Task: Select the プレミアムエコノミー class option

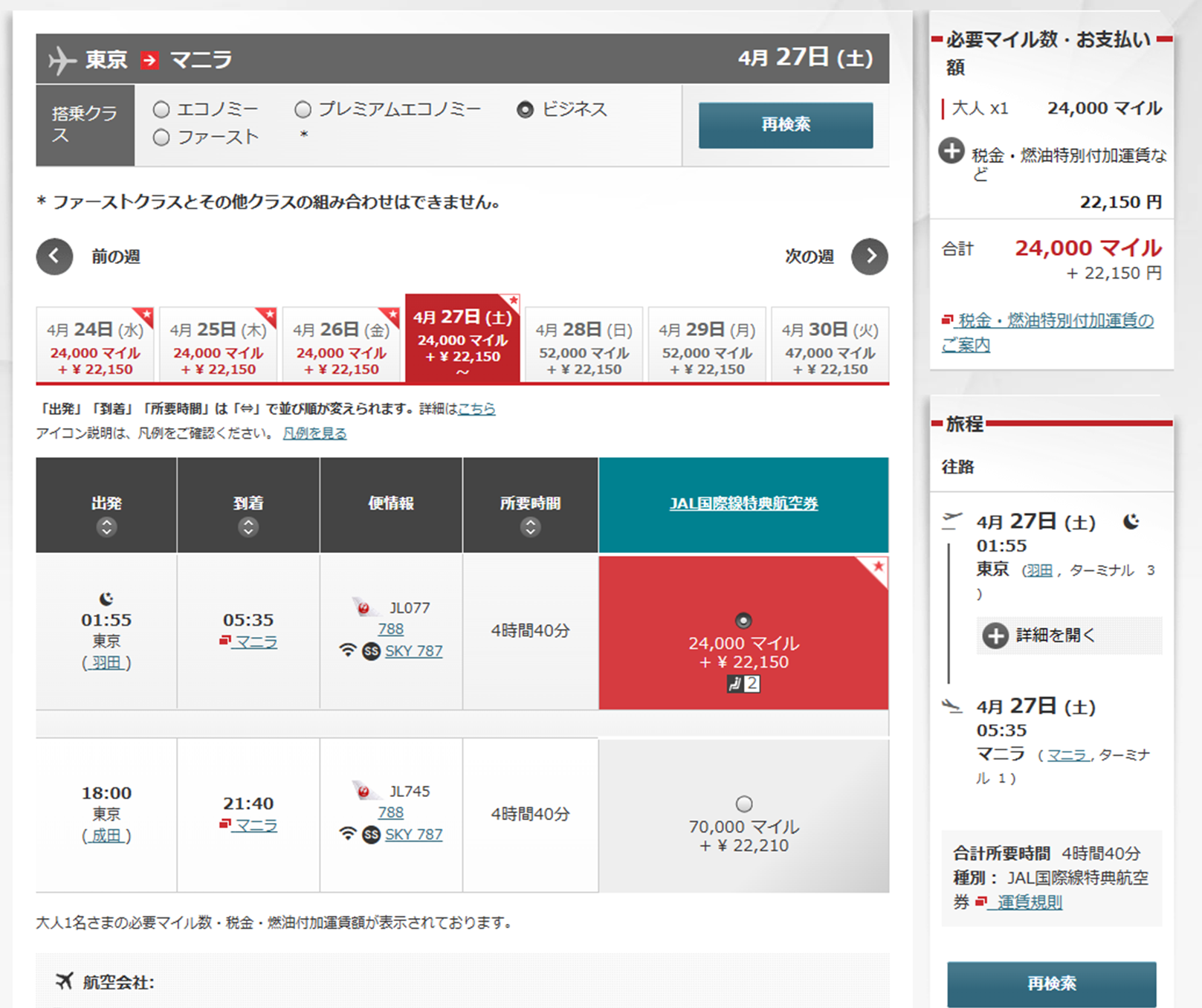Action: pyautogui.click(x=303, y=110)
